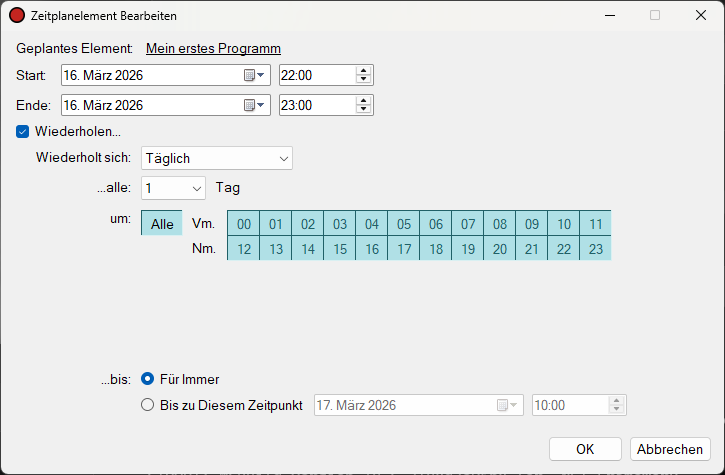Image resolution: width=725 pixels, height=475 pixels.
Task: Toggle hour 22 in the Nm. row
Action: (564, 249)
